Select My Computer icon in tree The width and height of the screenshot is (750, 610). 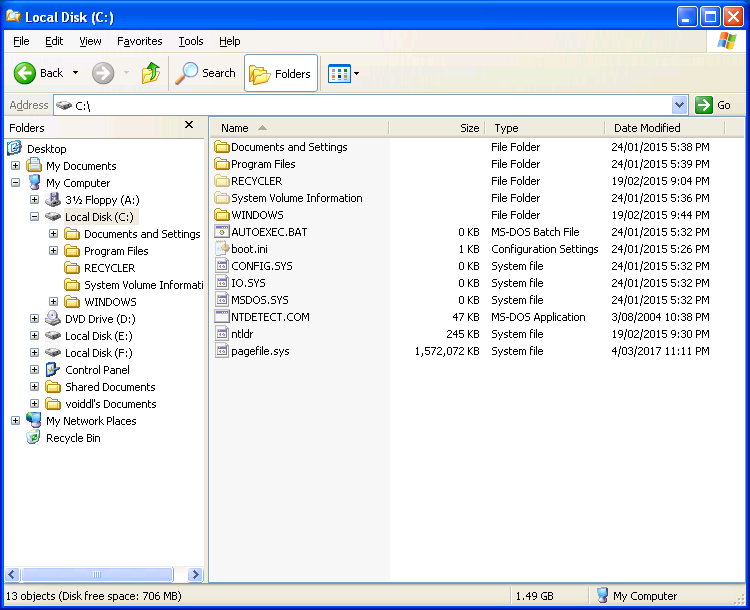pyautogui.click(x=34, y=183)
